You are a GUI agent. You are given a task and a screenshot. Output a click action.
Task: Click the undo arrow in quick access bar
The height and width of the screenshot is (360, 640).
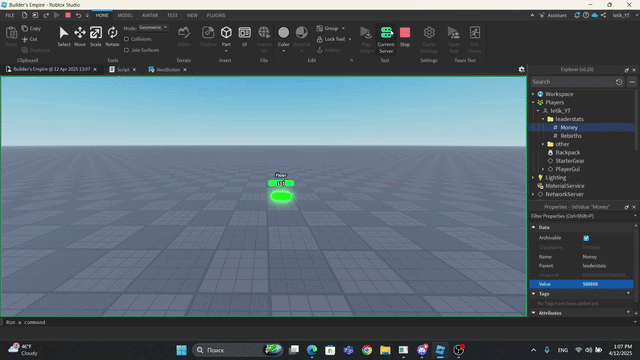[78, 15]
